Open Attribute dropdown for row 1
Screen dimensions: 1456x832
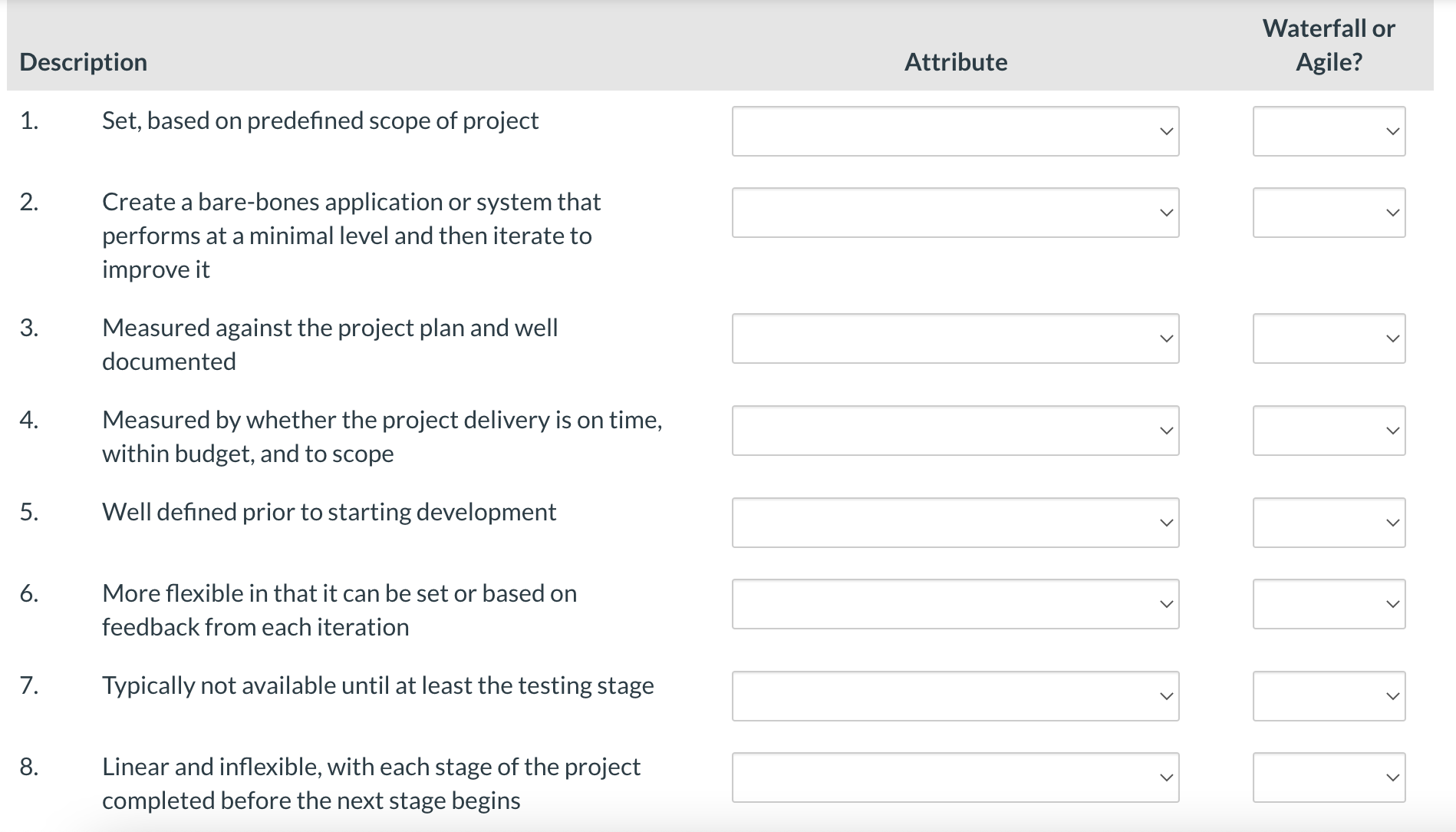click(x=955, y=131)
